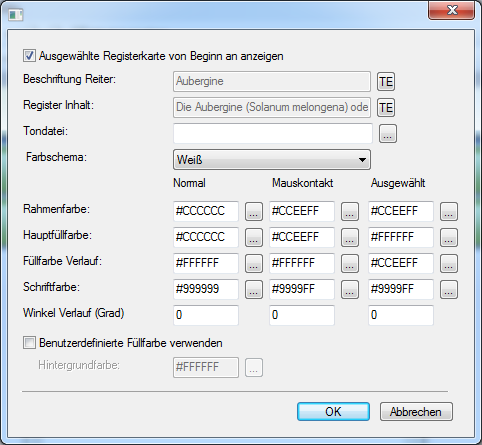
Task: Click Mauskontakt Rahmenfarbe #CCEEFF field
Action: coord(302,211)
